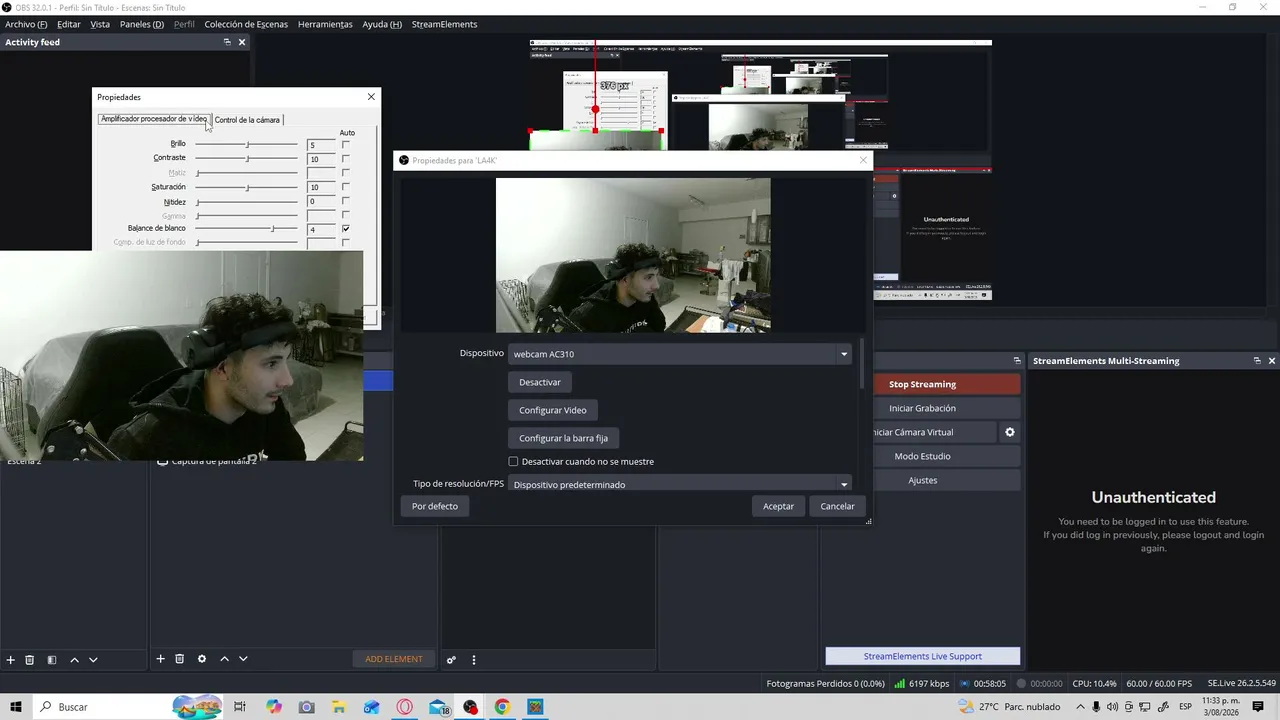Open Mail app with 18 badge
1280x720 pixels.
coord(439,707)
